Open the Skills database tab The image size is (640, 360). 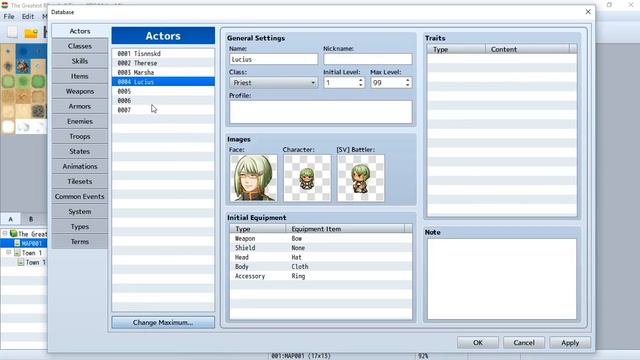pyautogui.click(x=80, y=61)
